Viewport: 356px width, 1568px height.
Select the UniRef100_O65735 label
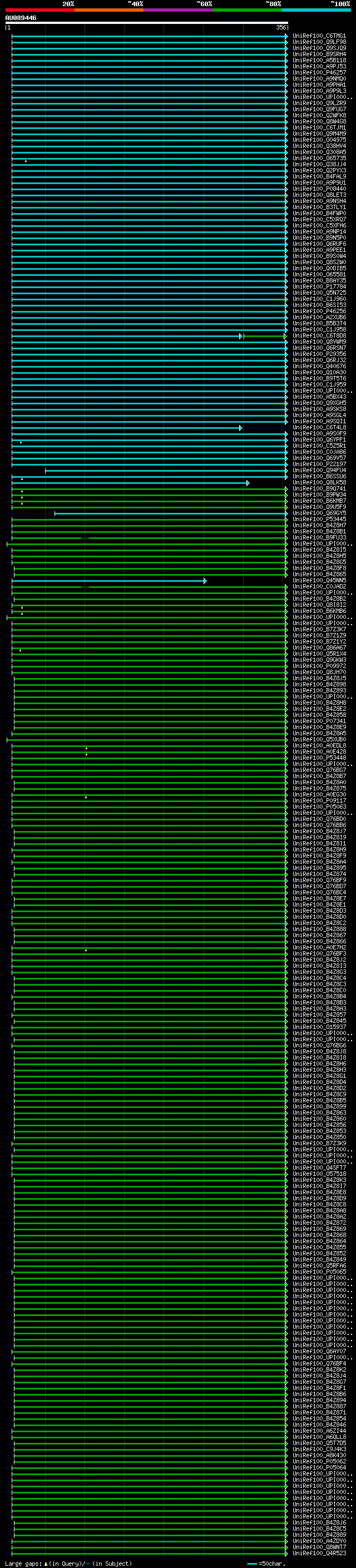pyautogui.click(x=319, y=159)
